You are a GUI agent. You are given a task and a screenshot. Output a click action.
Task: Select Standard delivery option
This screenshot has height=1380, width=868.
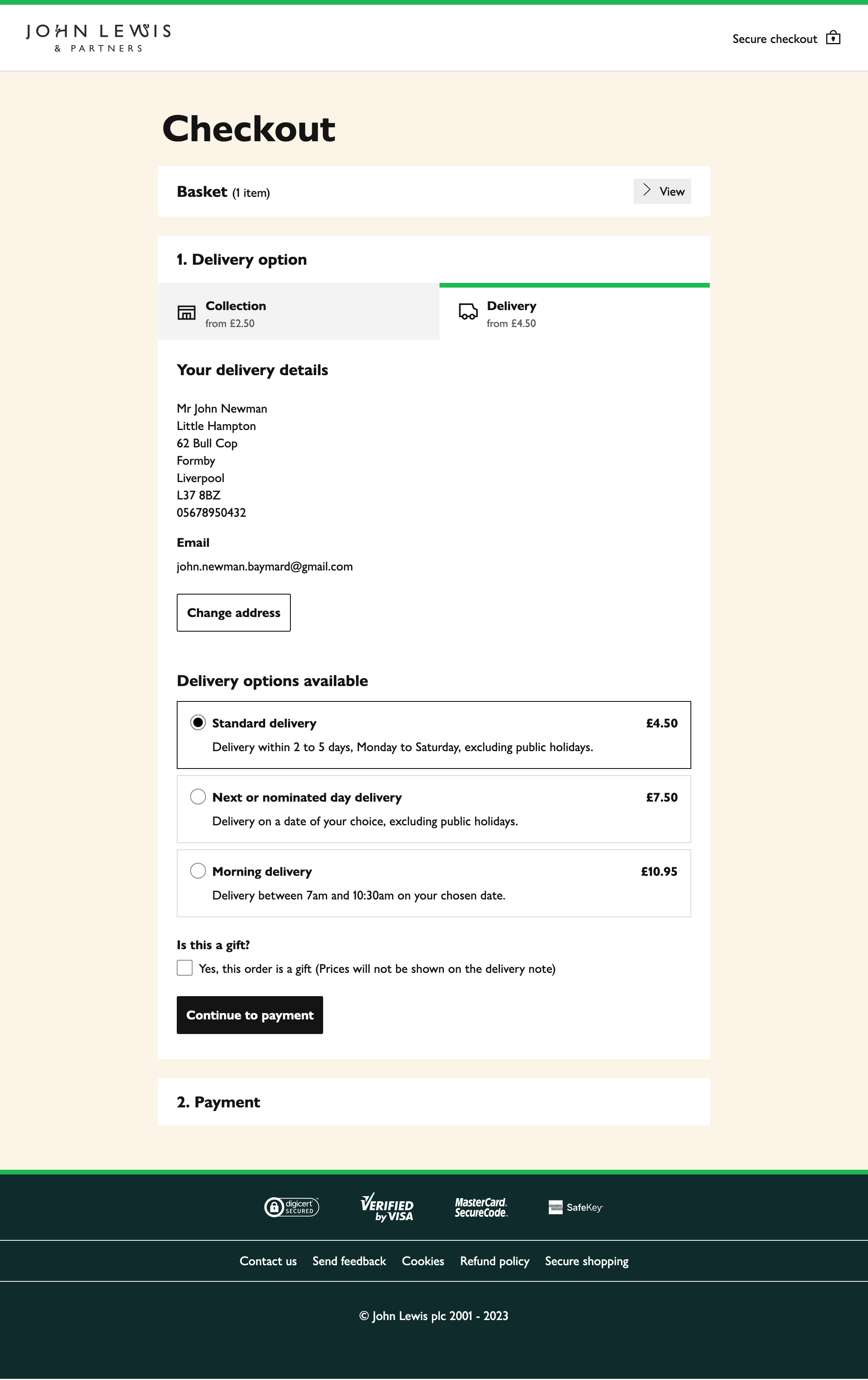click(198, 723)
